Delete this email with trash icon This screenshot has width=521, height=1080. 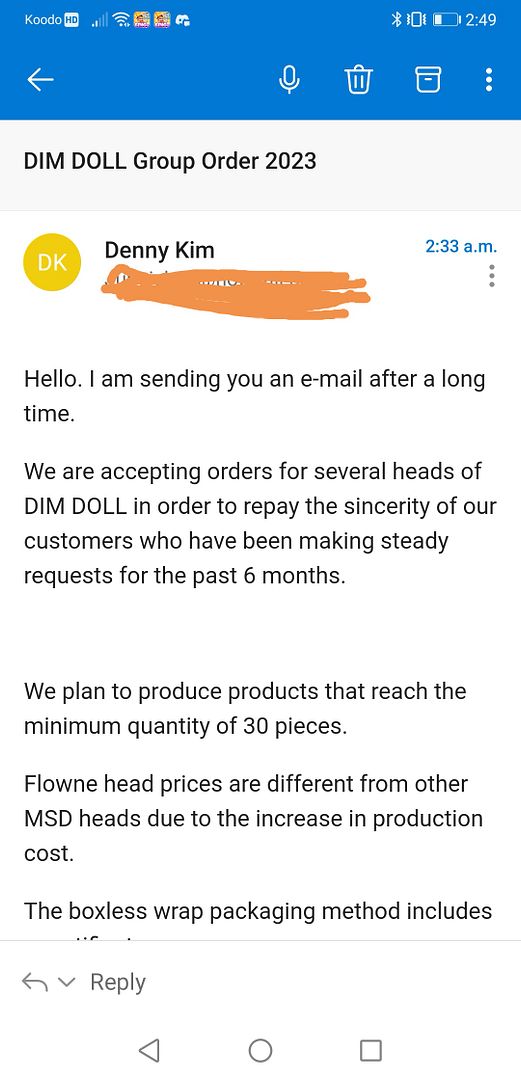point(358,81)
